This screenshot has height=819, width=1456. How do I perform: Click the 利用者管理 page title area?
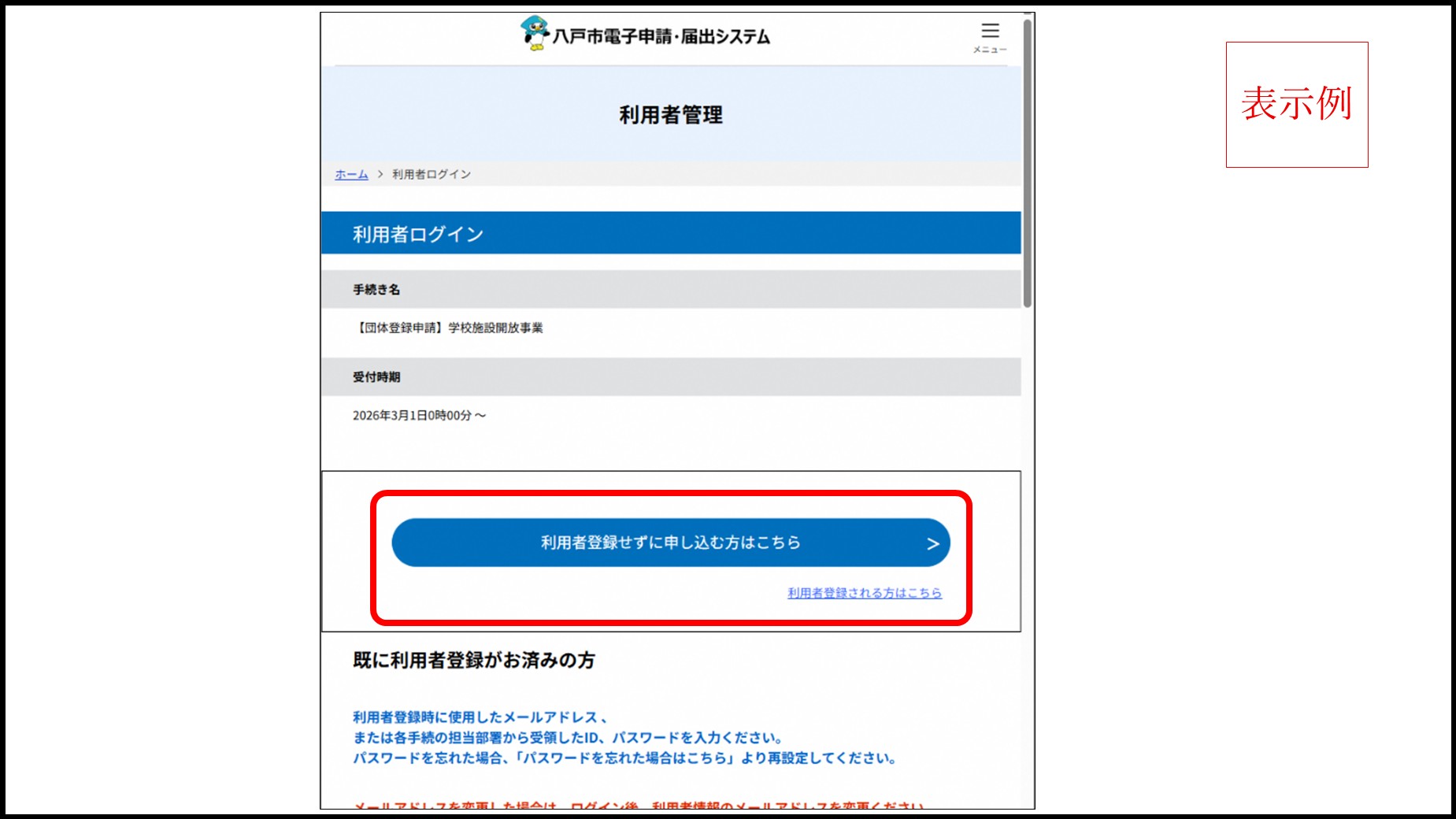click(x=670, y=113)
